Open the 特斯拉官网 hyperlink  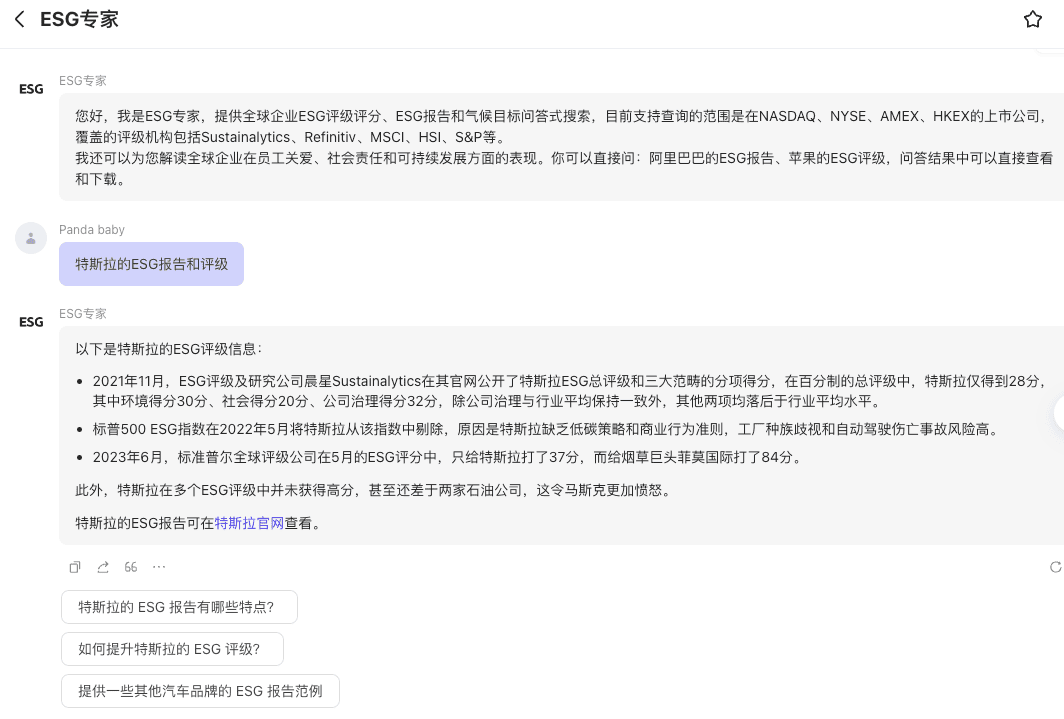(x=249, y=523)
